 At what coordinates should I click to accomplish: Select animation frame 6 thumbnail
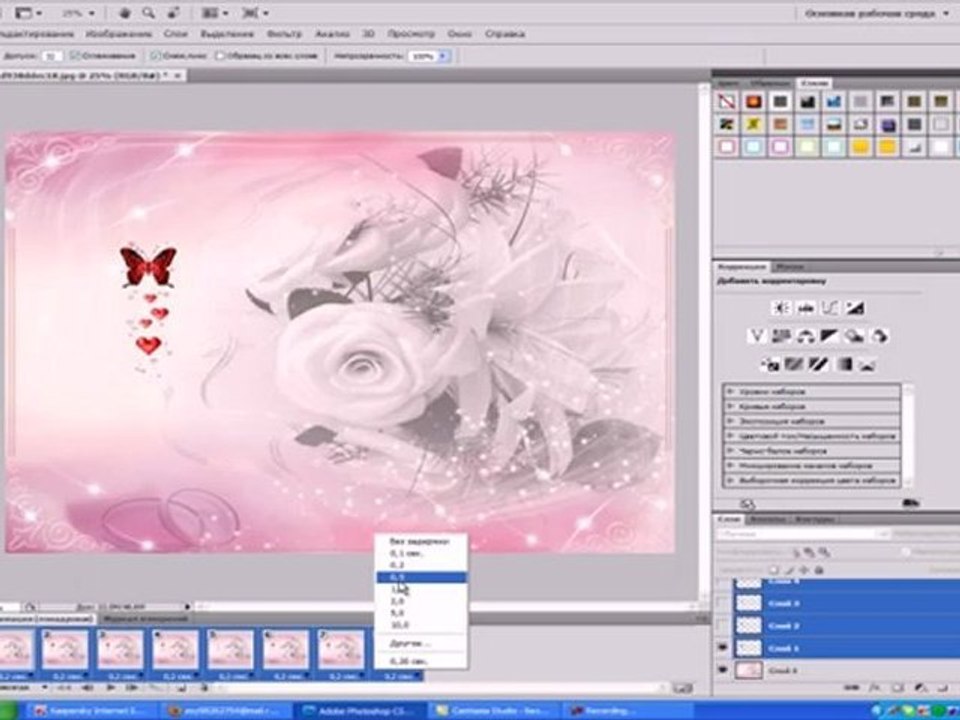point(285,649)
